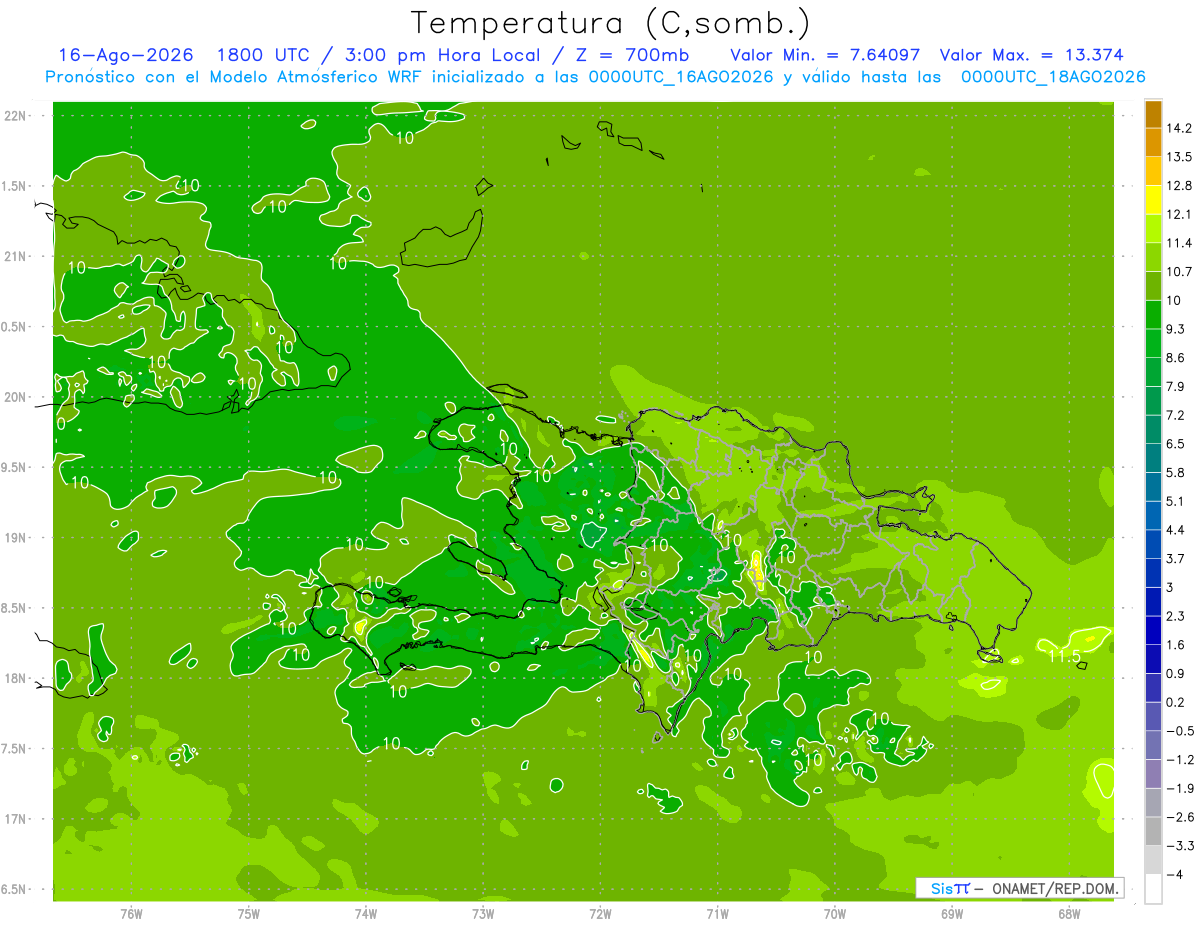Click the colorbar value "5.1"
Image resolution: width=1200 pixels, height=927 pixels.
point(1176,501)
